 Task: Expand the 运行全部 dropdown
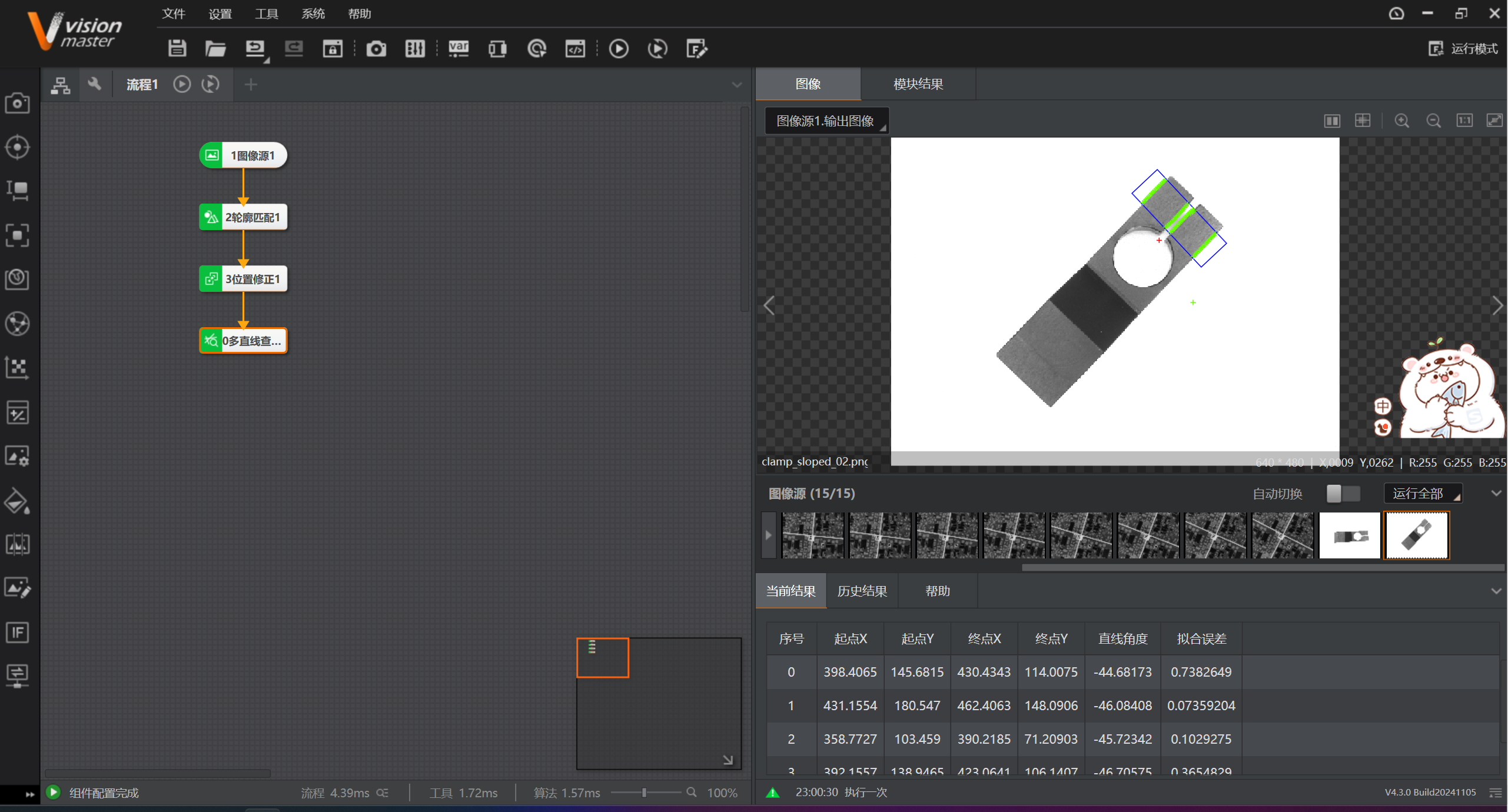click(1424, 494)
